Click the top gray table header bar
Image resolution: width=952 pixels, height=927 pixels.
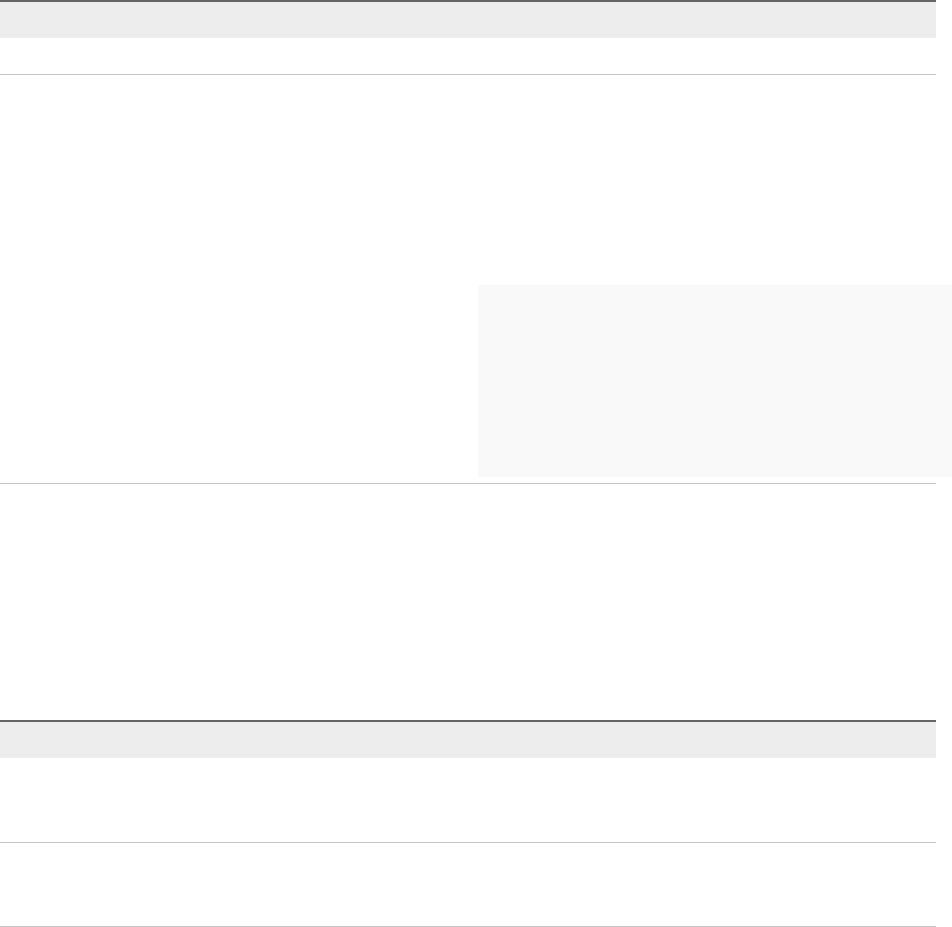point(468,20)
